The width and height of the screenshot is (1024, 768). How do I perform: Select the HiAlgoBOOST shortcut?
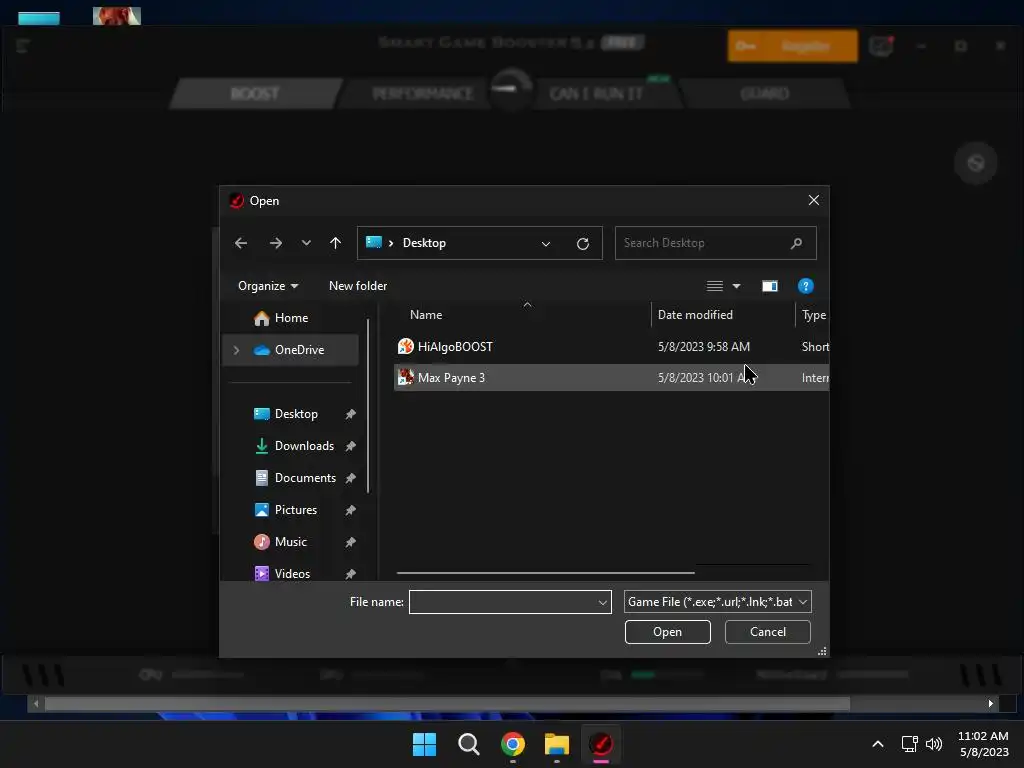pyautogui.click(x=611, y=347)
